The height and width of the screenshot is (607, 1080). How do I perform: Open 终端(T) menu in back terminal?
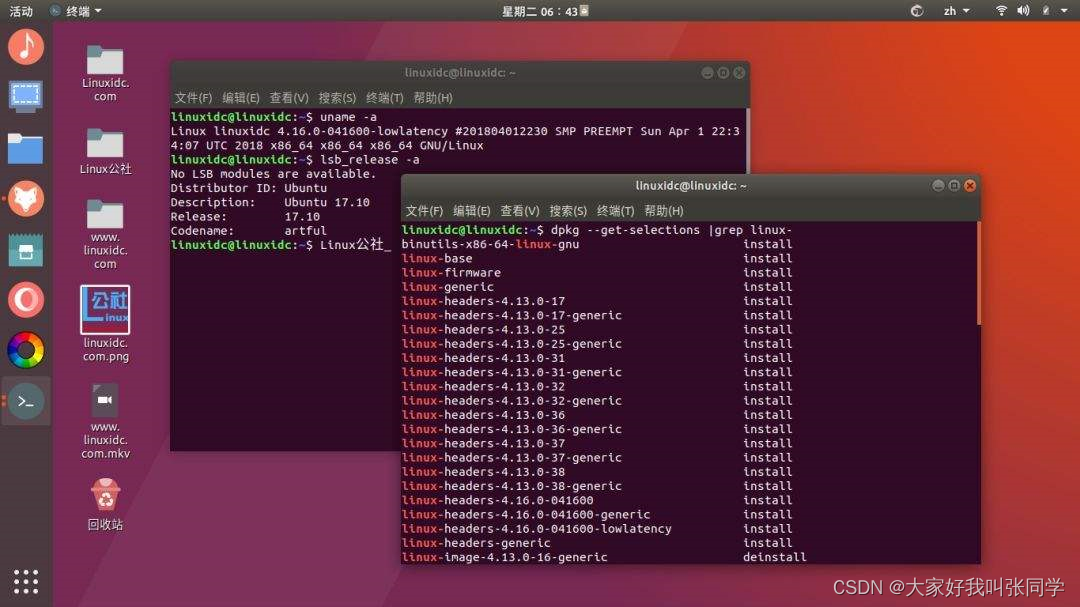coord(384,98)
